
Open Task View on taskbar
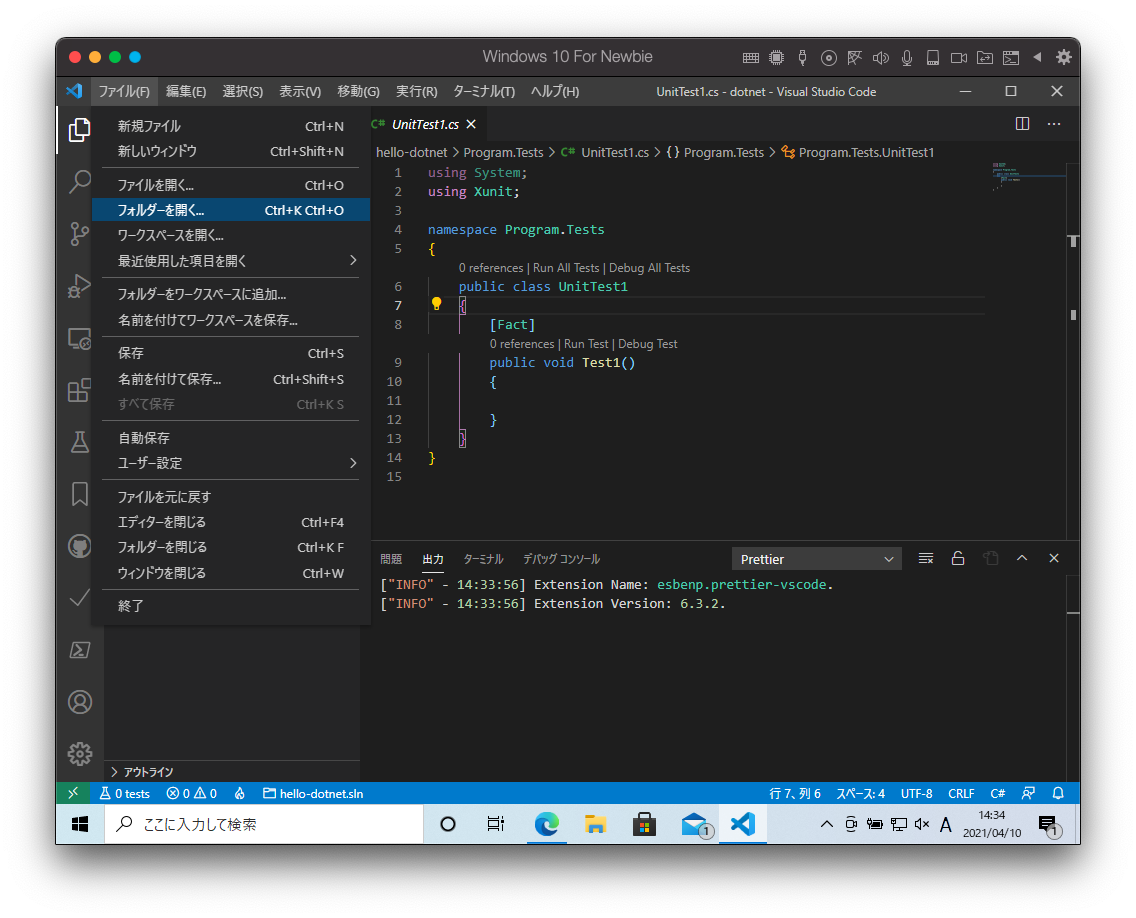(496, 825)
